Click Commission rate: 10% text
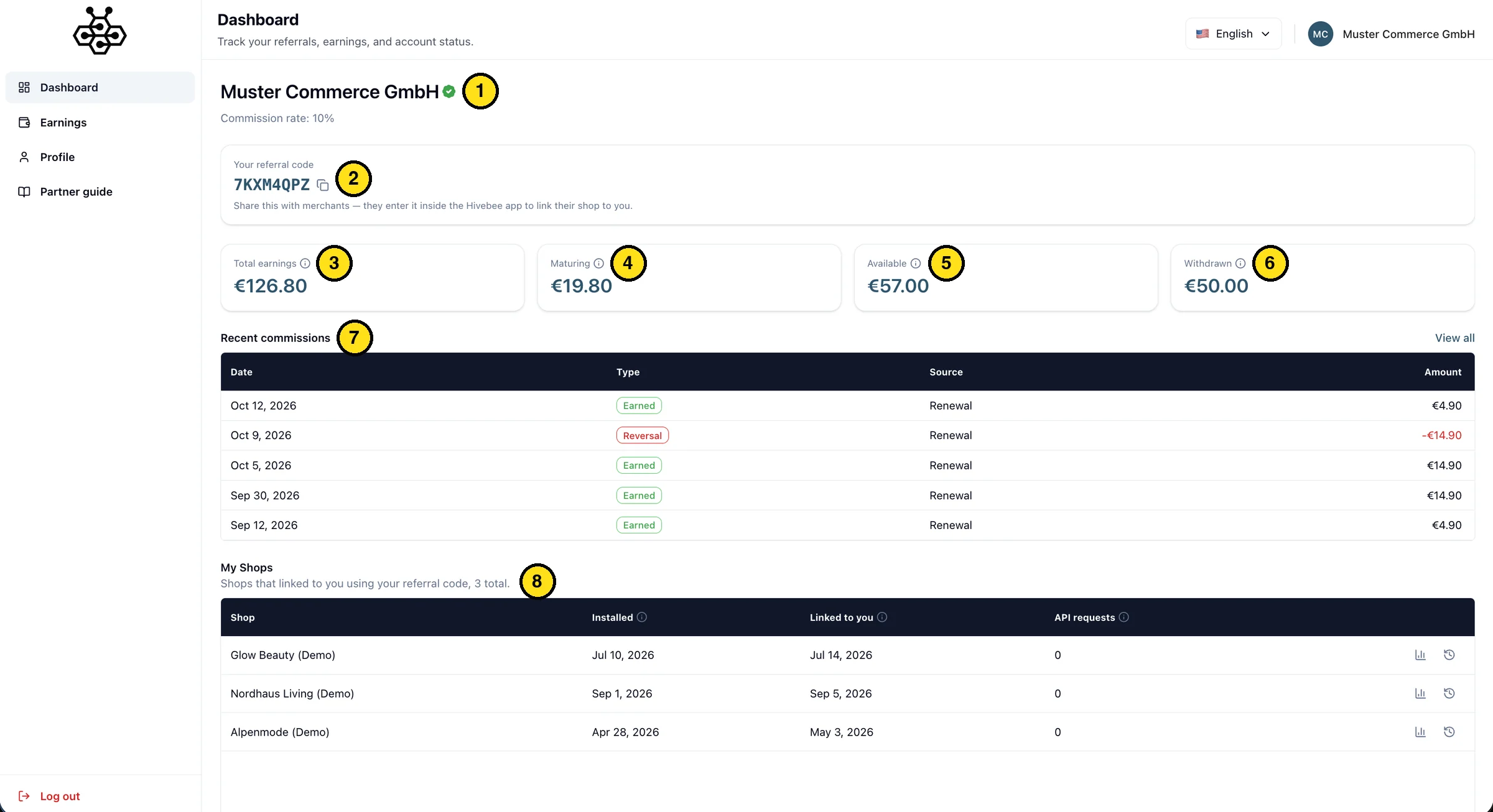Image resolution: width=1493 pixels, height=812 pixels. [277, 118]
